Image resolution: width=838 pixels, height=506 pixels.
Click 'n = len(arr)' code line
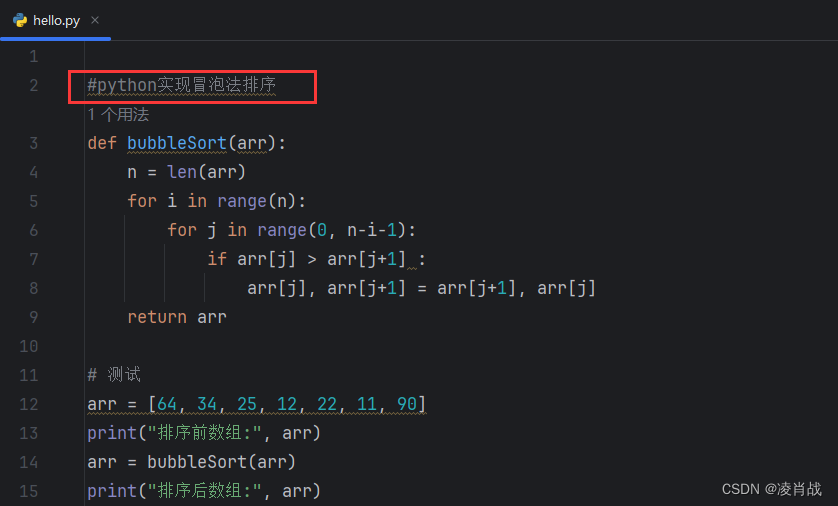[x=186, y=172]
